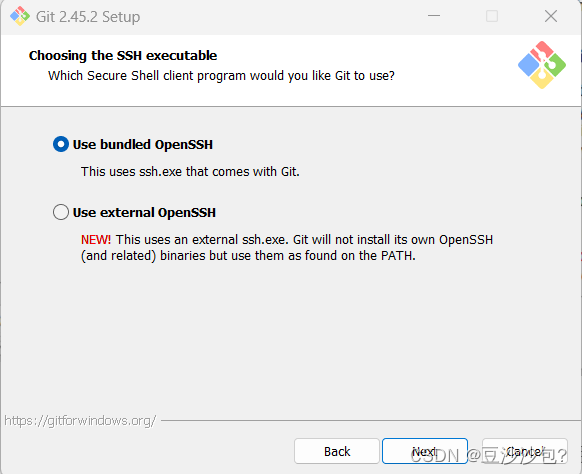The width and height of the screenshot is (582, 474).
Task: Cancel the Git installation
Action: [524, 451]
